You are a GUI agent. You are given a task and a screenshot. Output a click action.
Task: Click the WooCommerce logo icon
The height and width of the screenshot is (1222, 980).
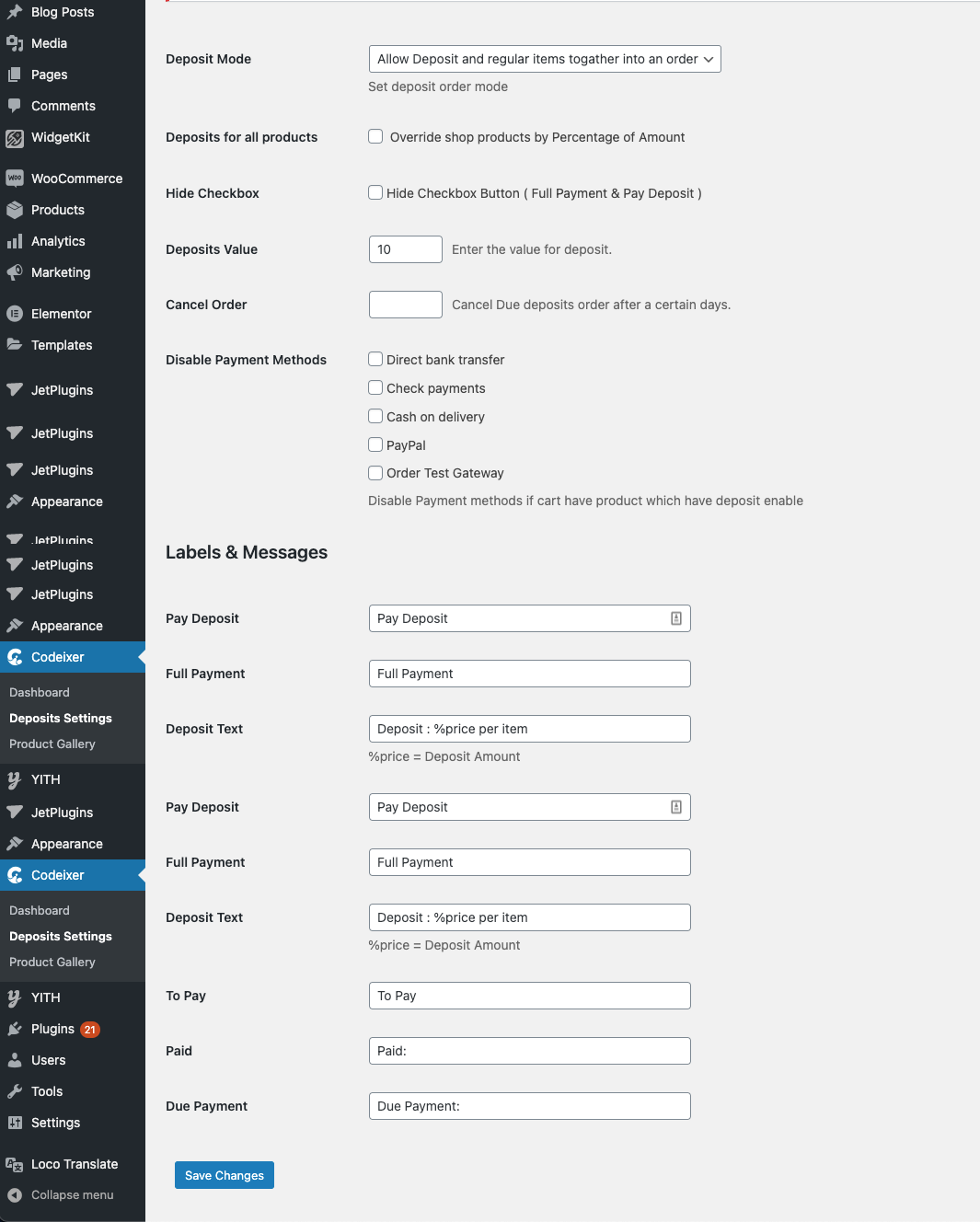tap(15, 179)
